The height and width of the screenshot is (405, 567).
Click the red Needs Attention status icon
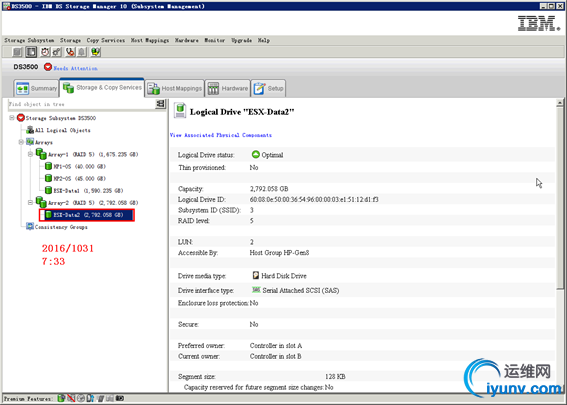(48, 67)
